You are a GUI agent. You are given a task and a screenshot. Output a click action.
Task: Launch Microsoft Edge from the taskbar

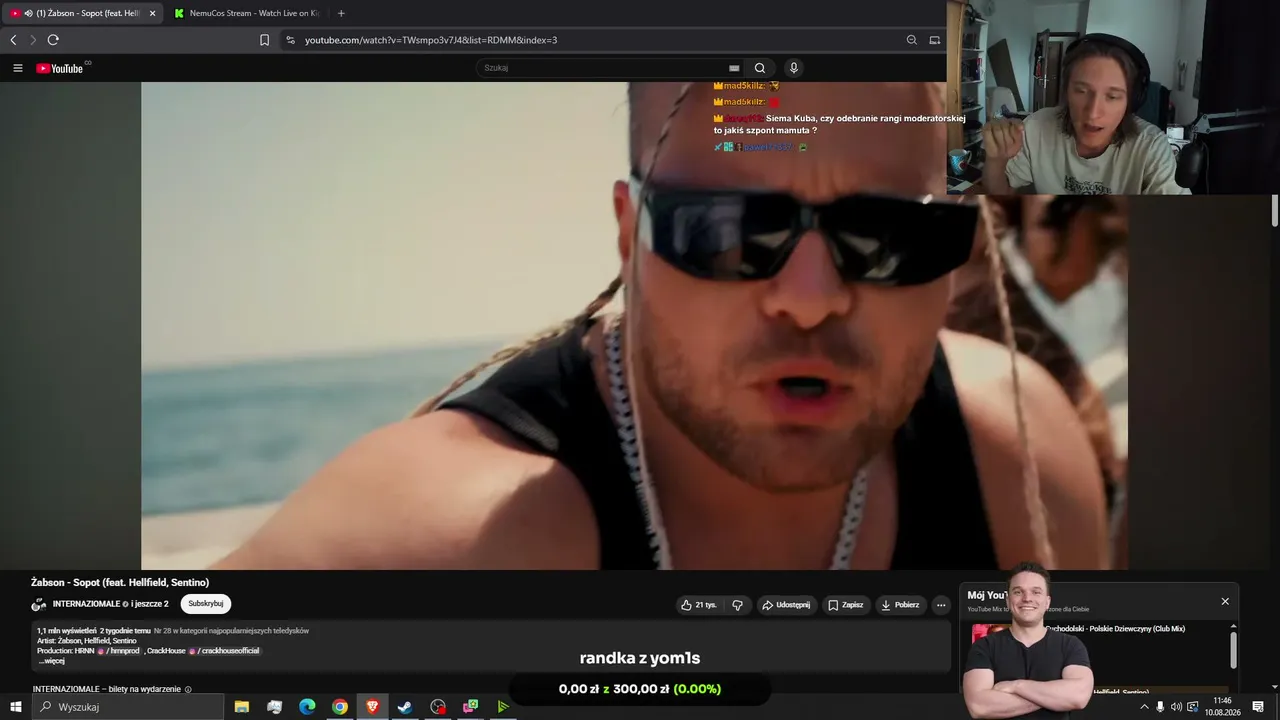click(x=307, y=707)
